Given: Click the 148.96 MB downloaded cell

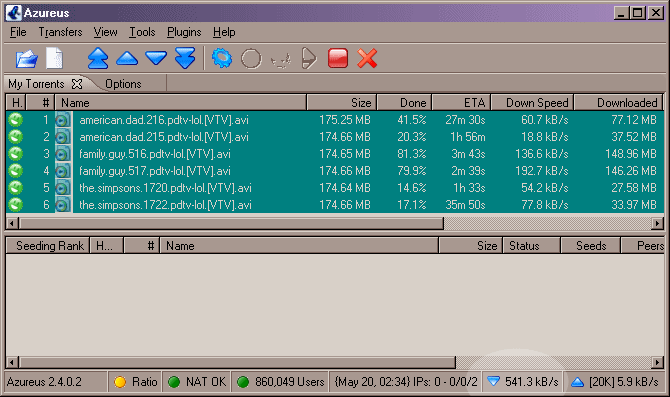Looking at the screenshot, I should (x=631, y=154).
